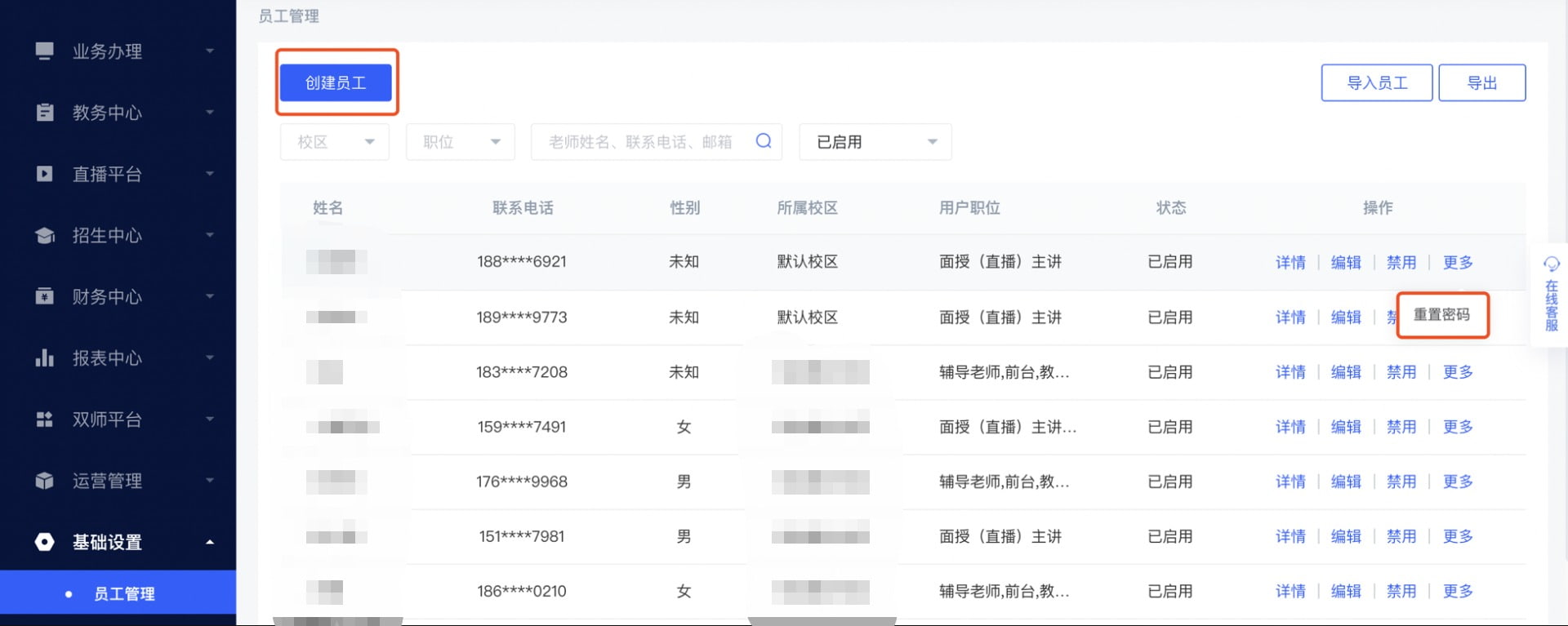Open the 校区 dropdown filter
Viewport: 1568px width, 626px height.
coord(335,142)
